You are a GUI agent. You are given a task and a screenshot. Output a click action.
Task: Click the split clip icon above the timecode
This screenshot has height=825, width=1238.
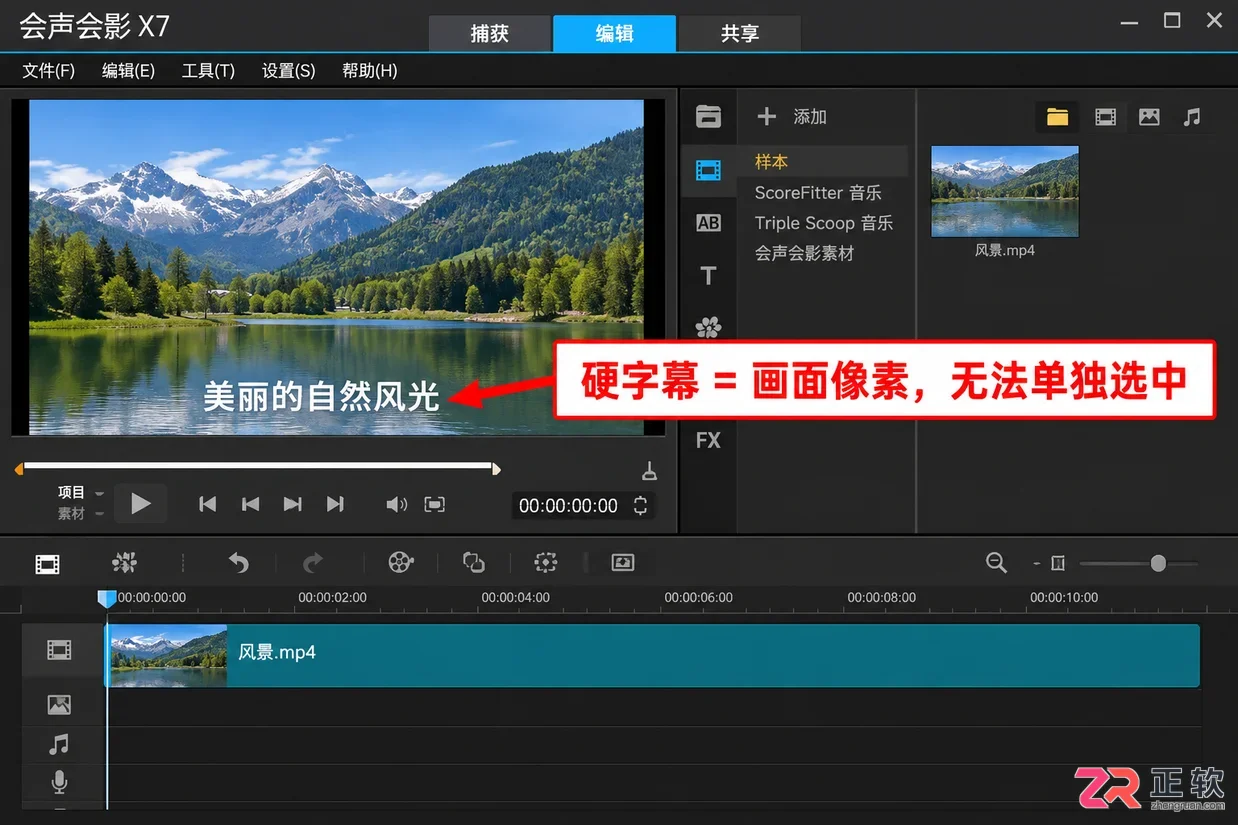[x=649, y=470]
